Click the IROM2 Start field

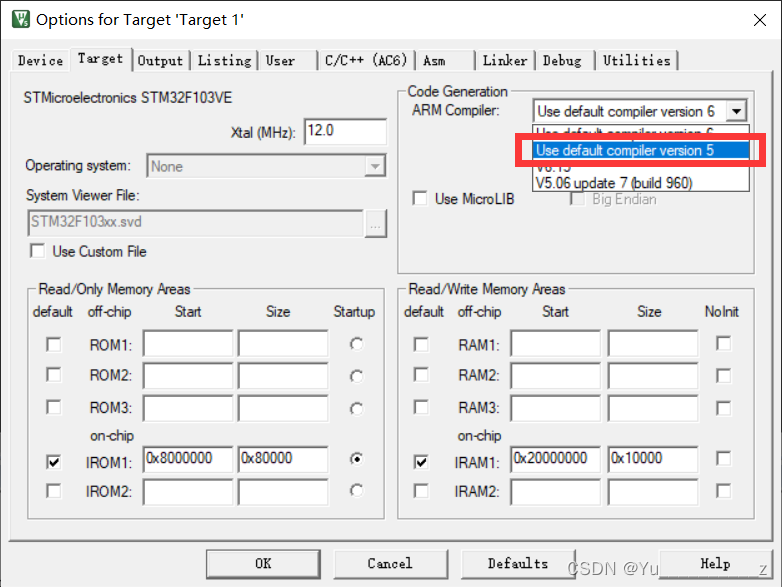click(188, 492)
